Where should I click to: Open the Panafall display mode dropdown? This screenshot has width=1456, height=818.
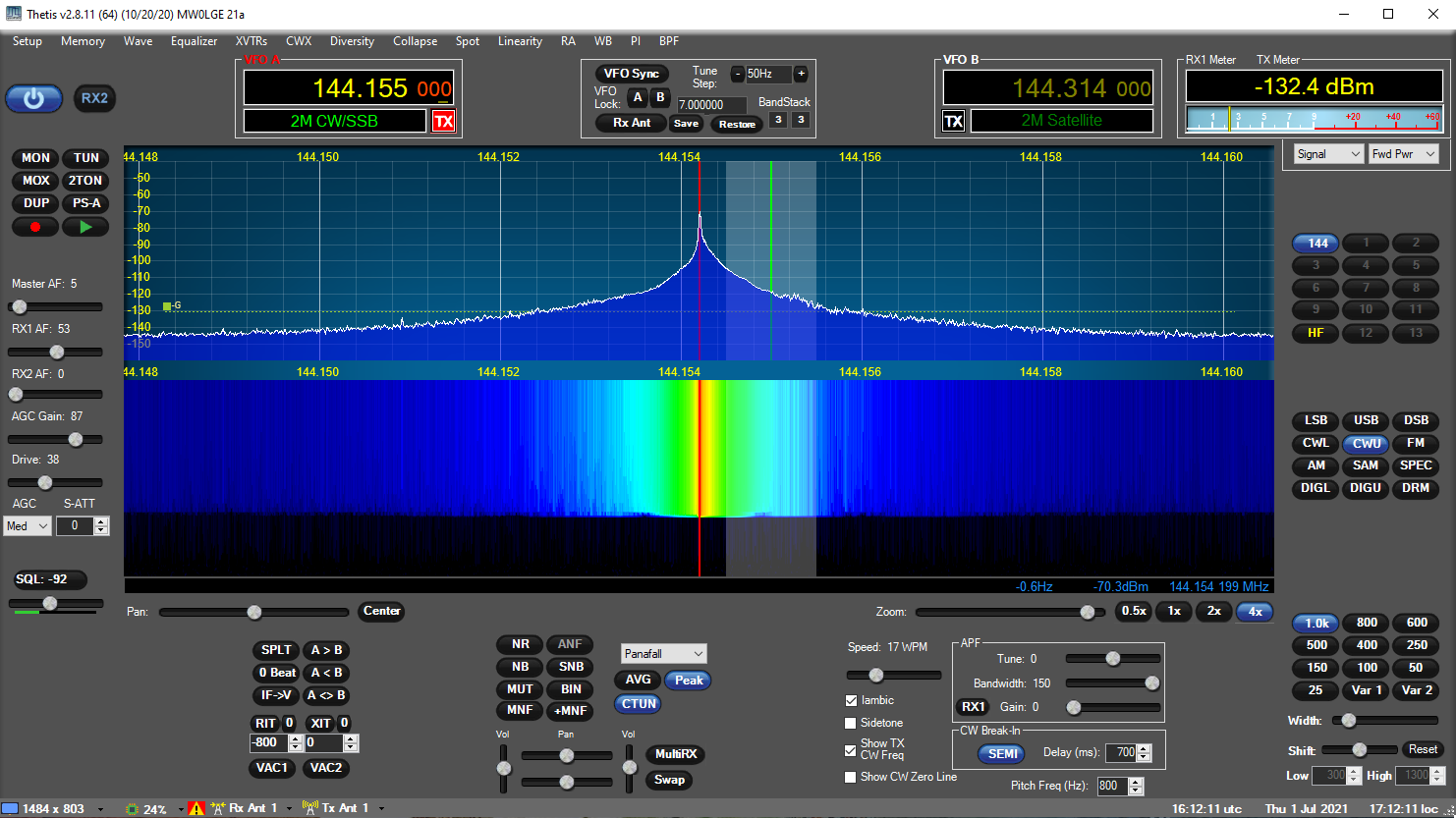point(663,653)
